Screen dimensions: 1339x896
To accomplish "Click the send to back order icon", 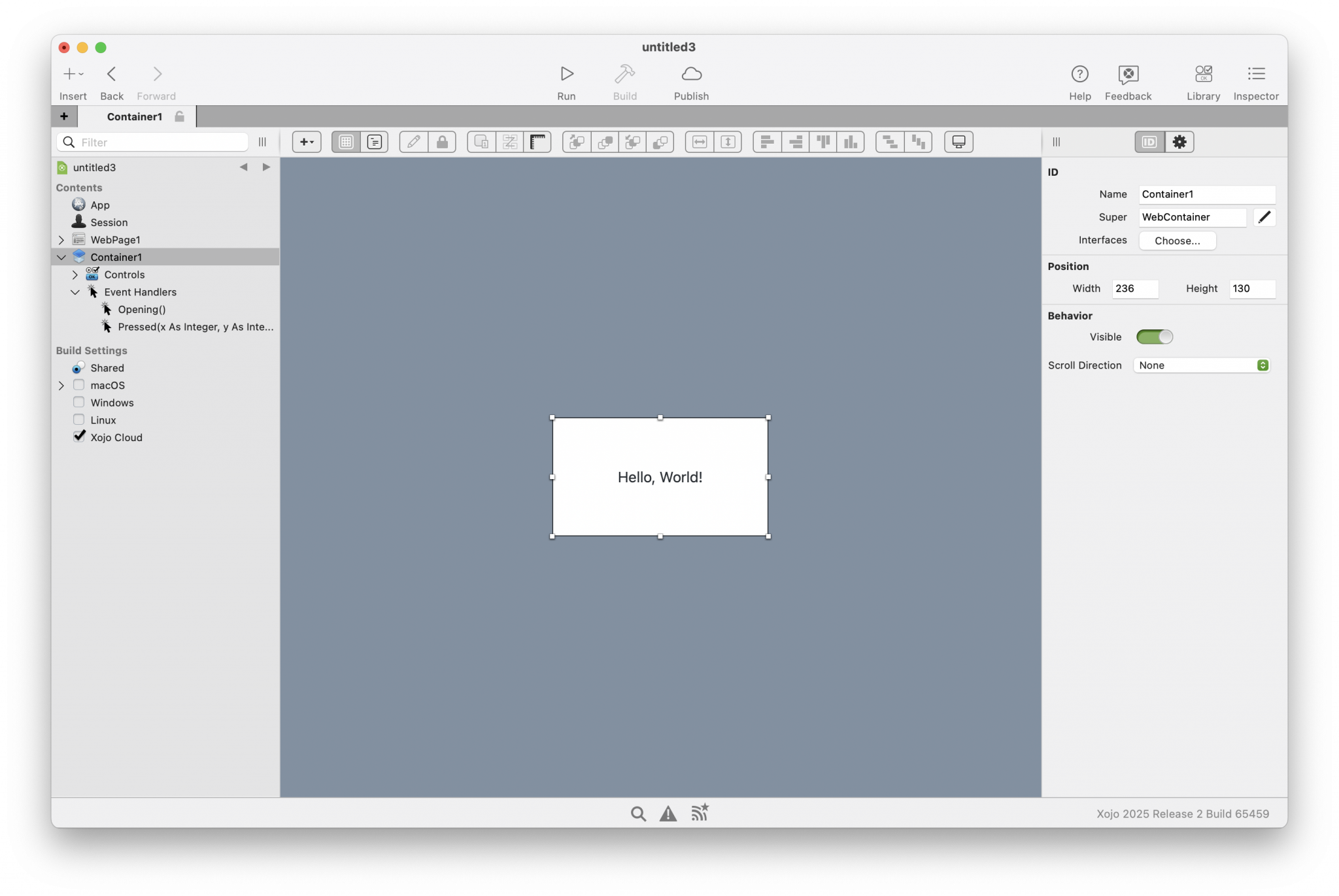I will pos(660,142).
